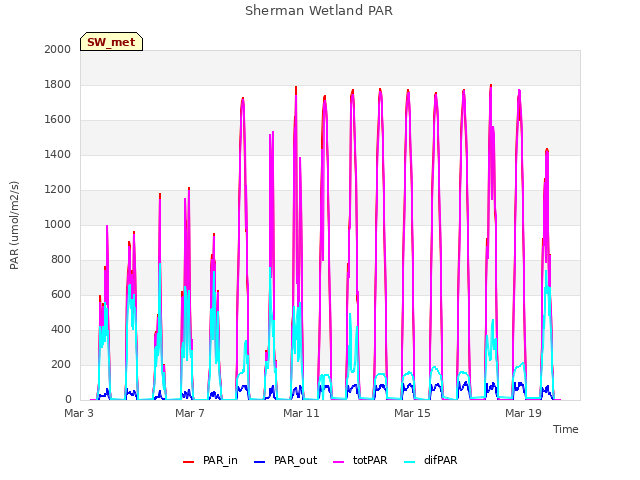Viewport: 640px width, 480px height.
Task: Click the Mar 19 x-axis tick label
Action: coord(523,413)
